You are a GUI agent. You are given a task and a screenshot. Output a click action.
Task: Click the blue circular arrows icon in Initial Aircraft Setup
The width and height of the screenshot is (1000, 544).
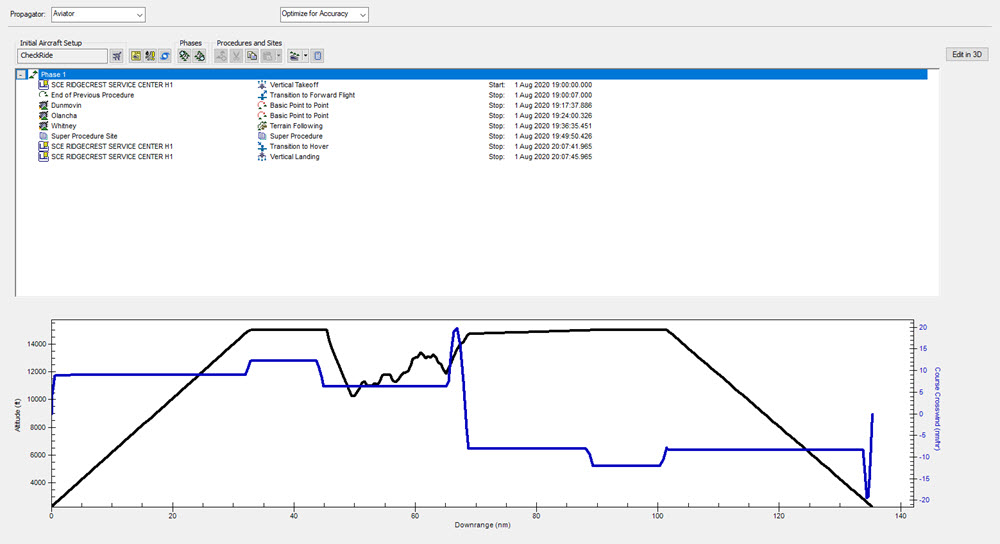coord(165,56)
